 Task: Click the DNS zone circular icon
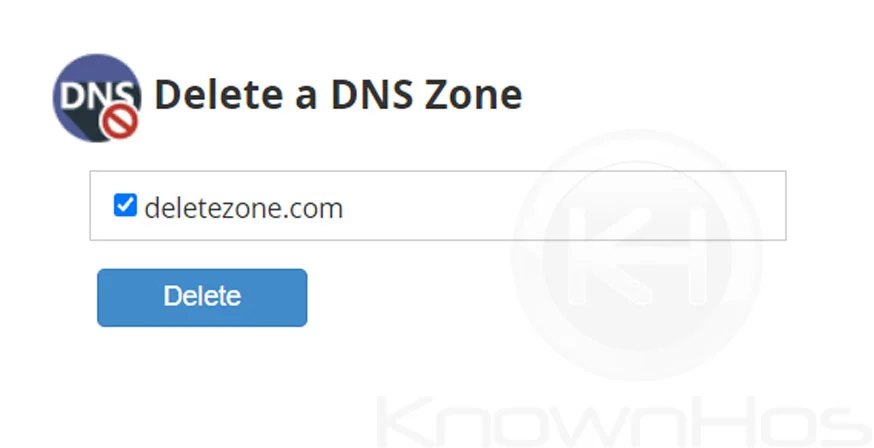click(97, 98)
